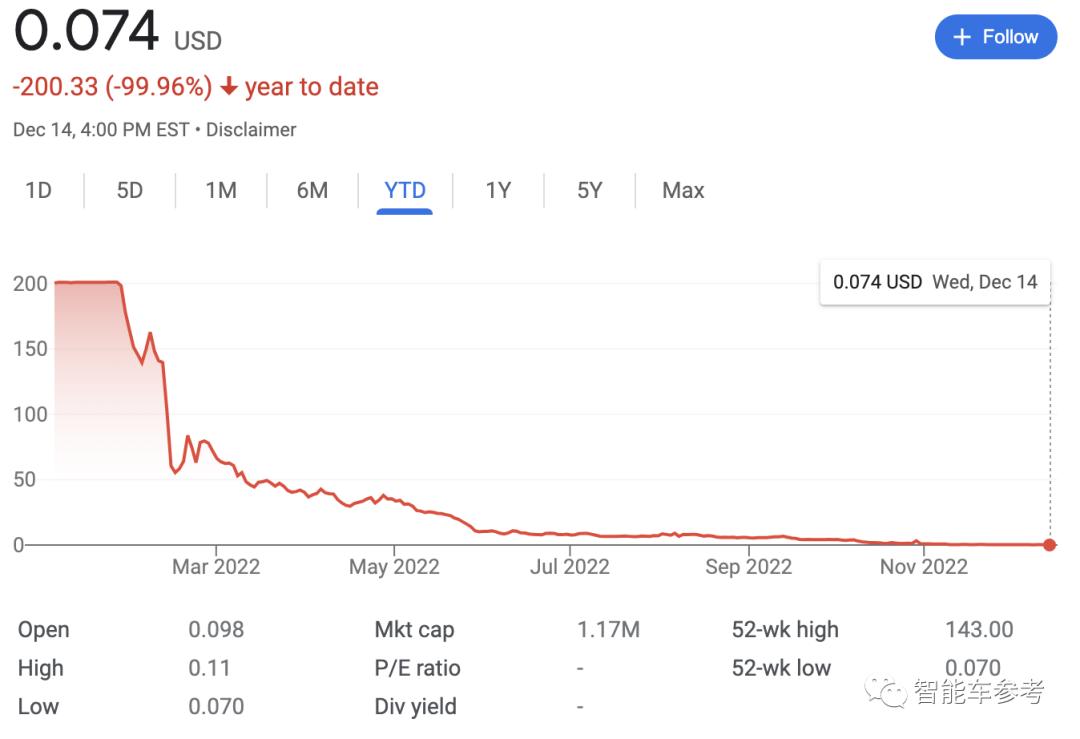Click the Mar 2022 axis label
The width and height of the screenshot is (1080, 739).
click(216, 567)
